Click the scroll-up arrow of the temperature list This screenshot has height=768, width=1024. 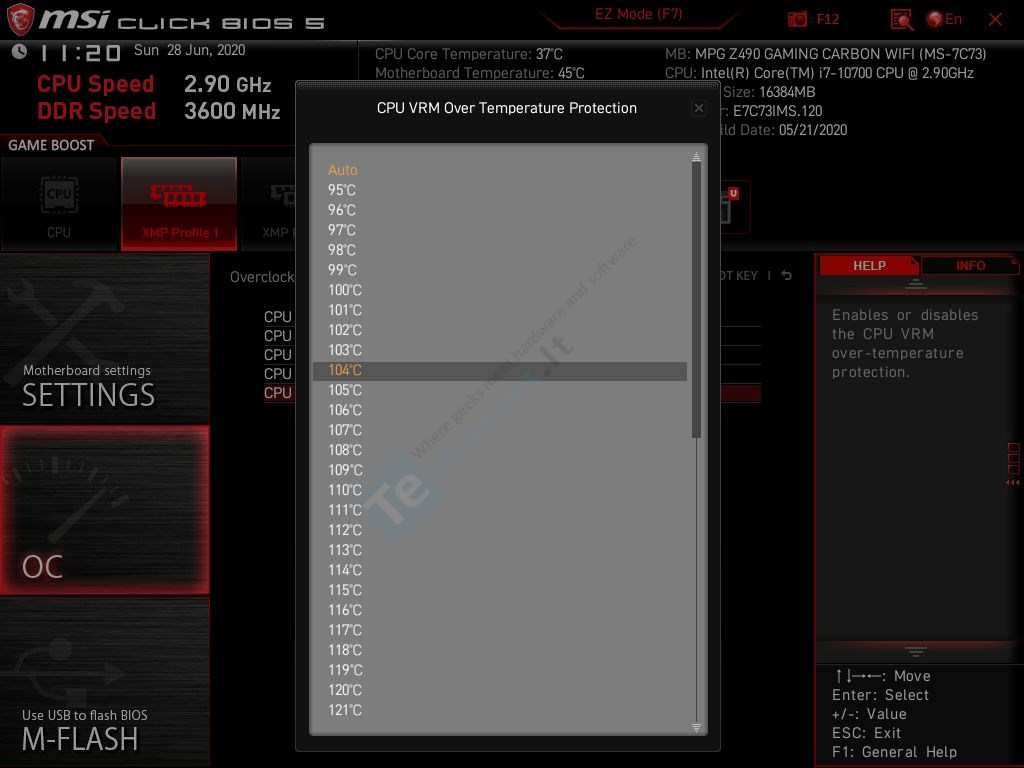click(x=696, y=157)
